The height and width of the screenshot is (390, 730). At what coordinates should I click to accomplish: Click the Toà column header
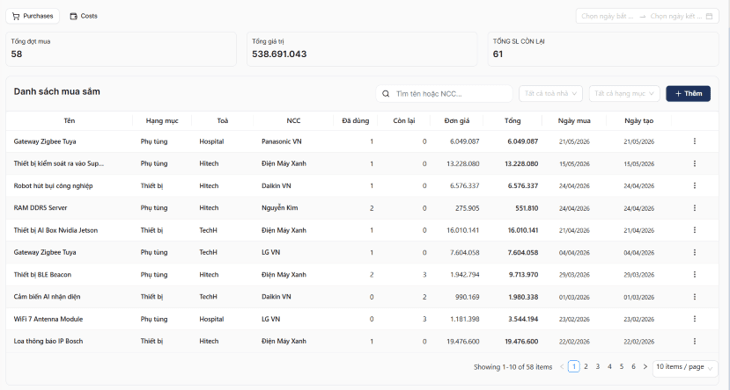click(223, 121)
